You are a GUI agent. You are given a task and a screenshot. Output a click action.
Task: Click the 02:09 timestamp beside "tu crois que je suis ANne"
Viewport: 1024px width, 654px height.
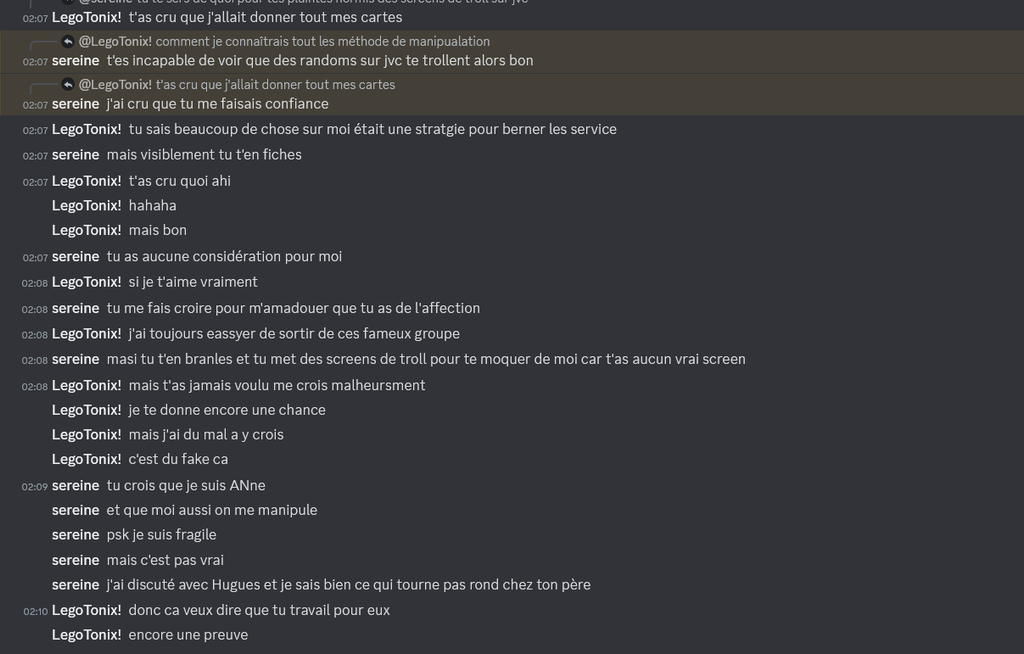coord(35,486)
